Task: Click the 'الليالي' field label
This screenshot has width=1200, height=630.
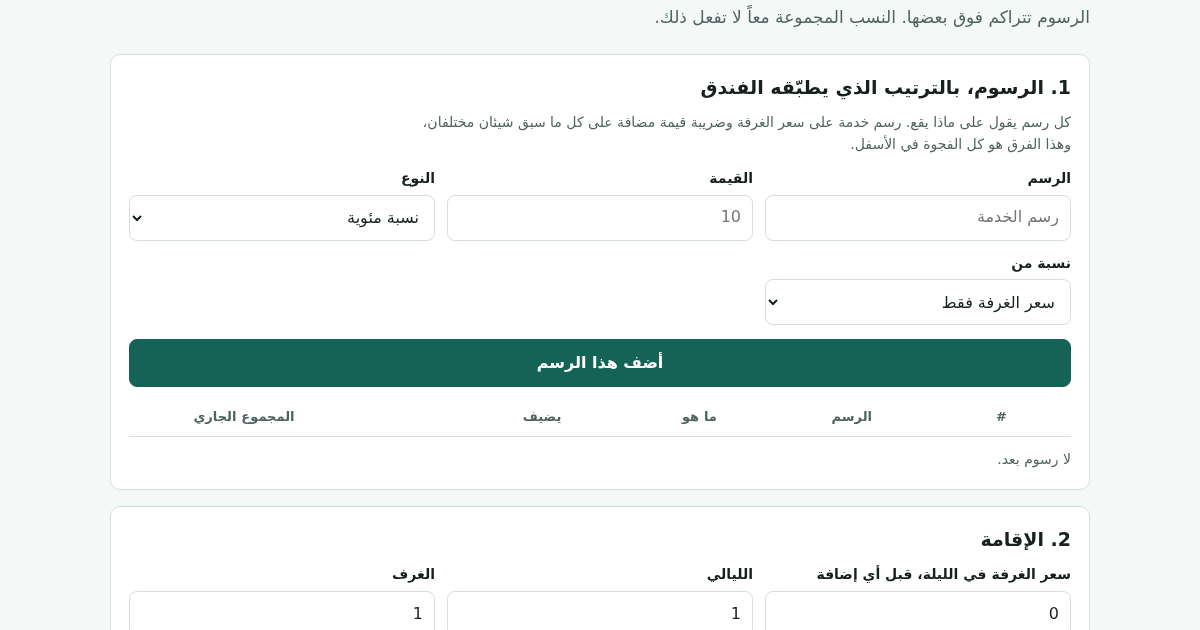Action: 730,574
